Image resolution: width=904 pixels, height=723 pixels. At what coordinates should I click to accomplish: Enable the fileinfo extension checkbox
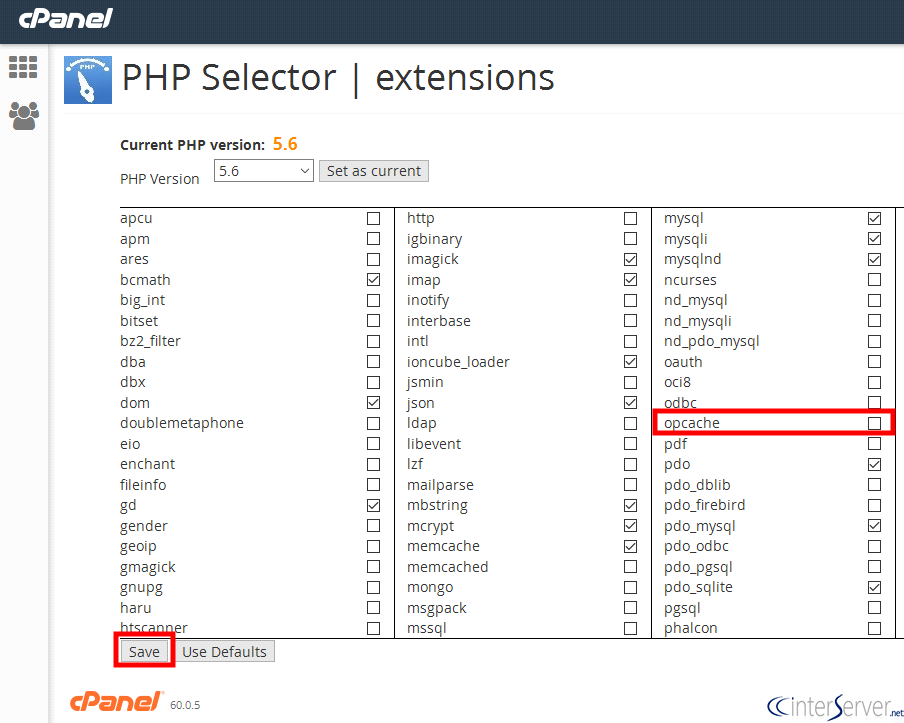[374, 485]
